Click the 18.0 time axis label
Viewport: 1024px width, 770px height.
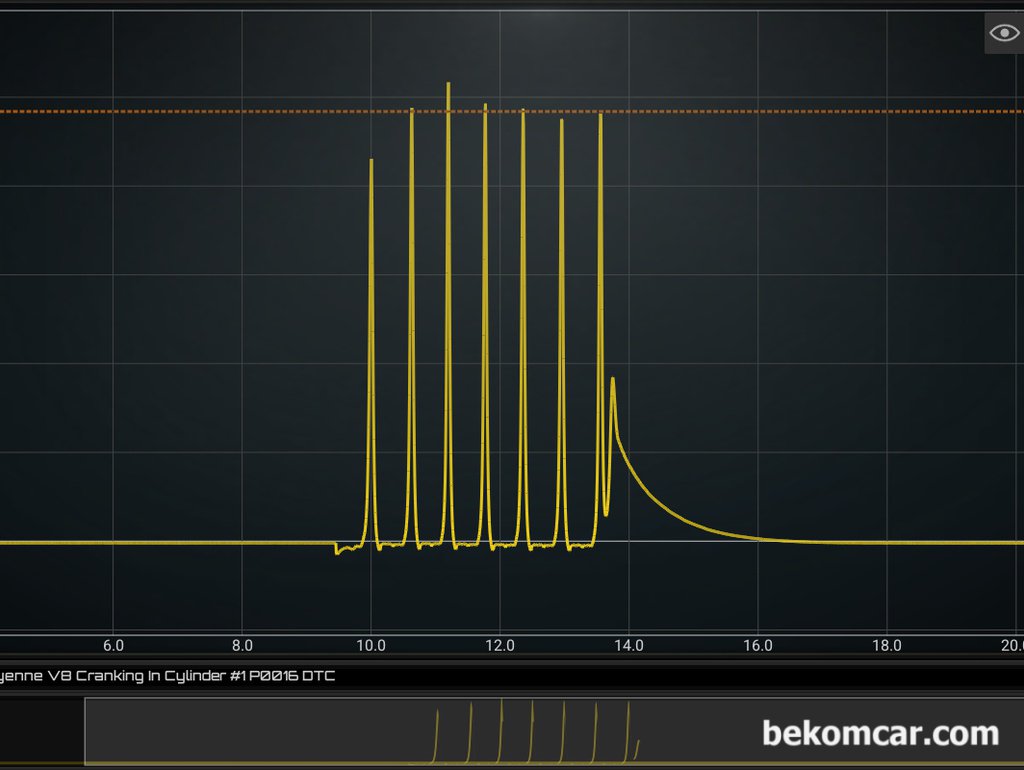coord(887,646)
